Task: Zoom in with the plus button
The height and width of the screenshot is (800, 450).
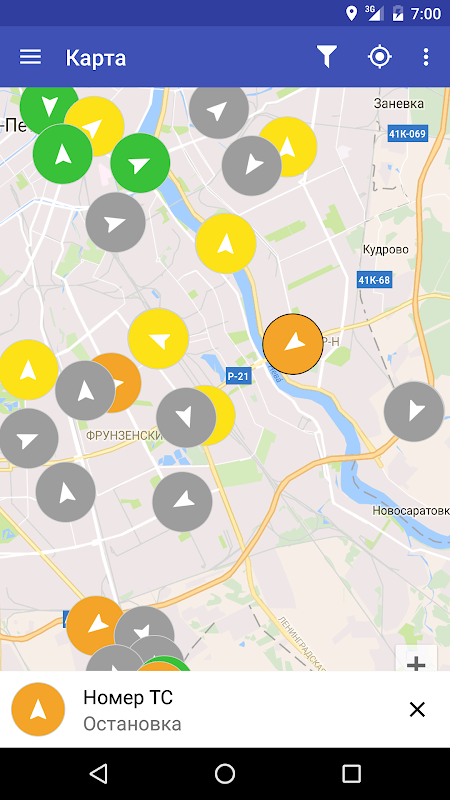Action: click(416, 660)
